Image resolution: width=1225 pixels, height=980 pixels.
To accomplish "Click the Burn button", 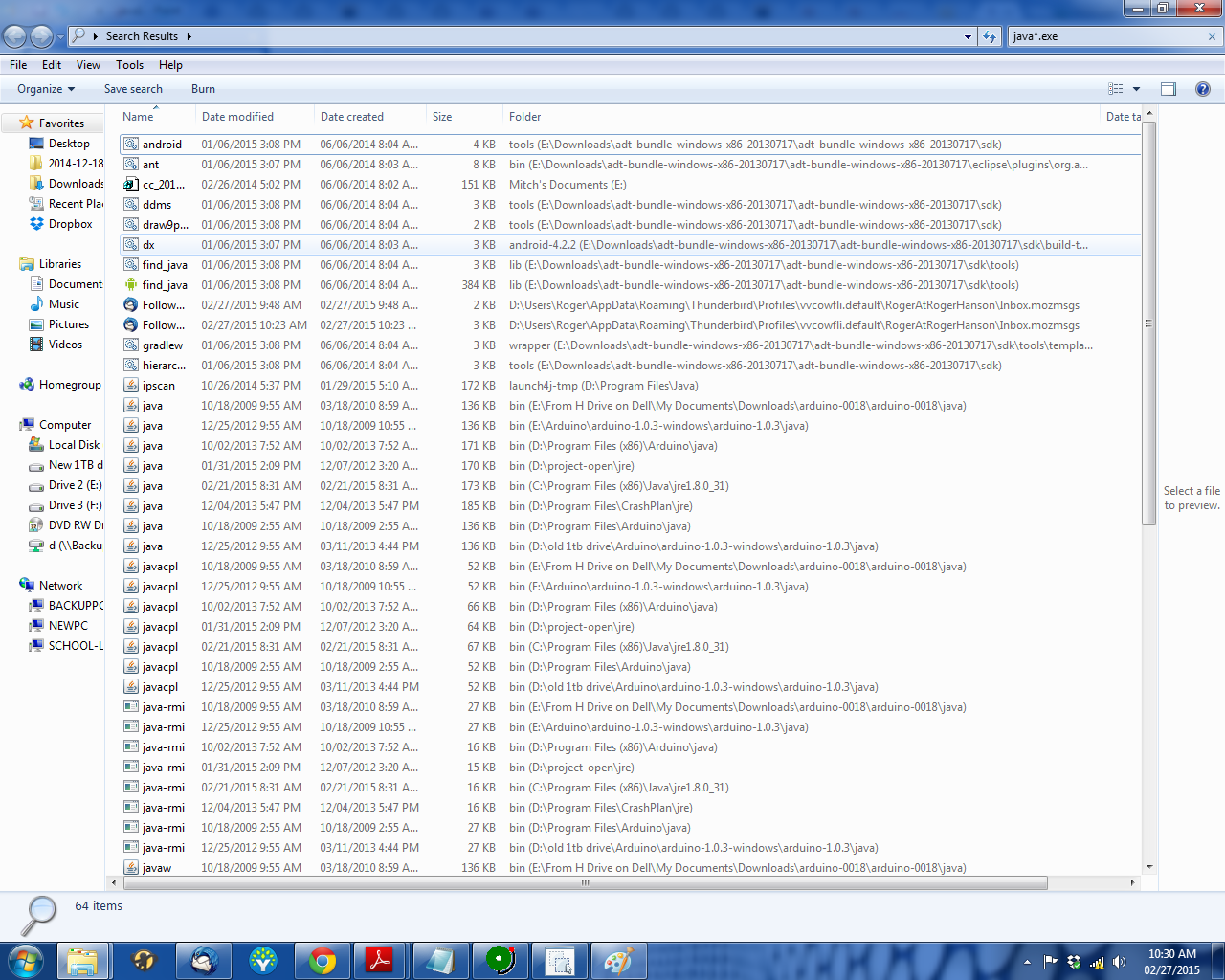I will [x=203, y=89].
